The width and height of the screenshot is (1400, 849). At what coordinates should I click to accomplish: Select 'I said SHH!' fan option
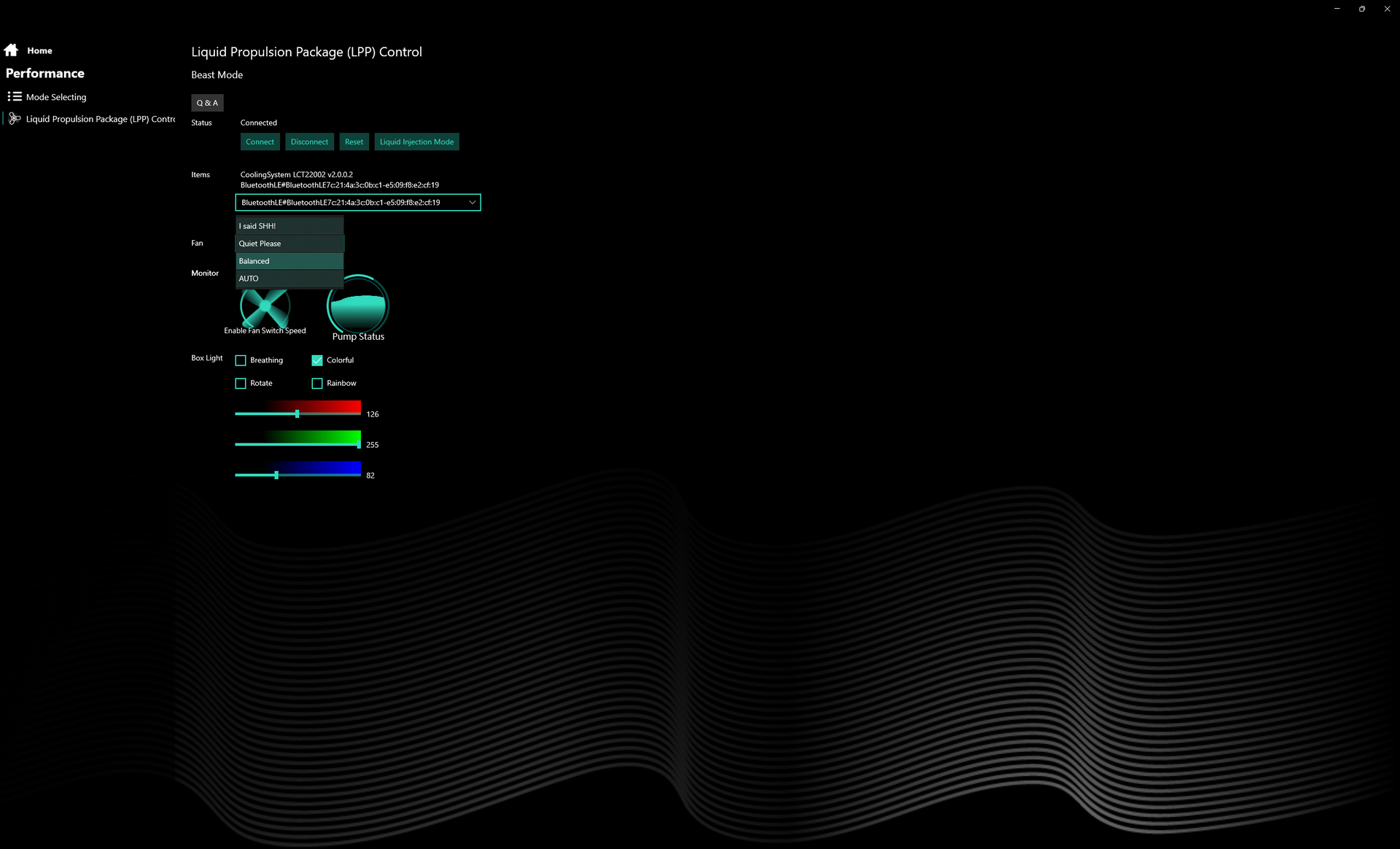[289, 226]
